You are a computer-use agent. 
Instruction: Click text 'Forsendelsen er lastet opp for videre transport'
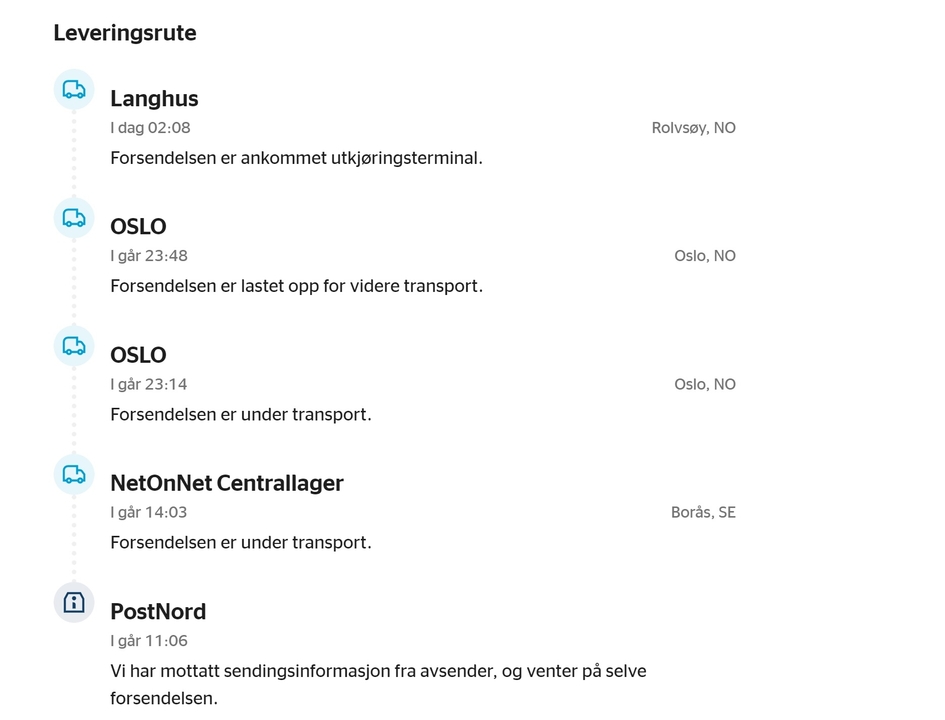point(295,286)
